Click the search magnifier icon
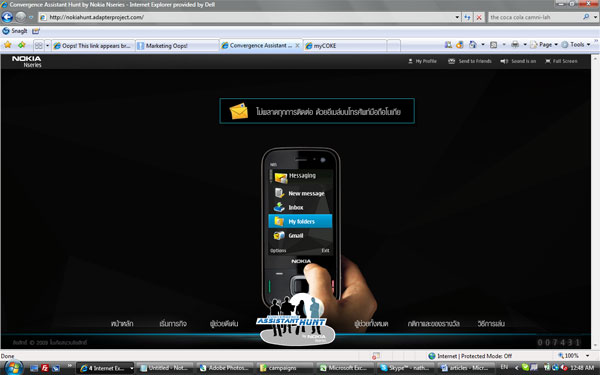This screenshot has height=375, width=600. point(586,17)
